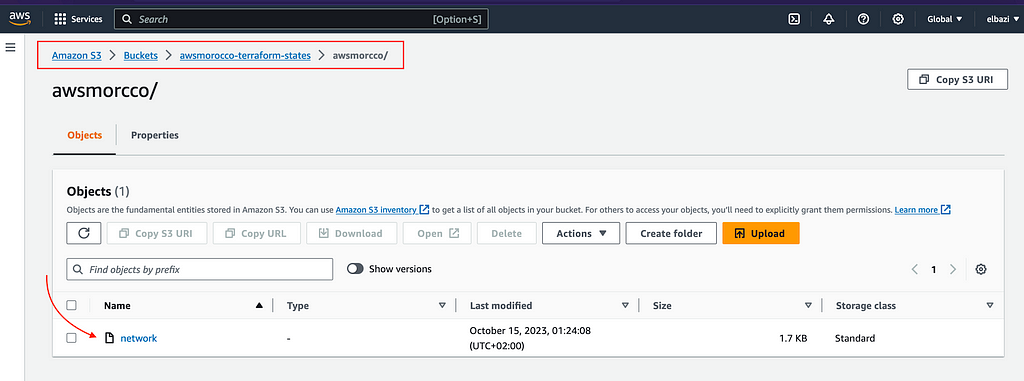The height and width of the screenshot is (381, 1024).
Task: Open the notifications bell
Action: (x=829, y=19)
